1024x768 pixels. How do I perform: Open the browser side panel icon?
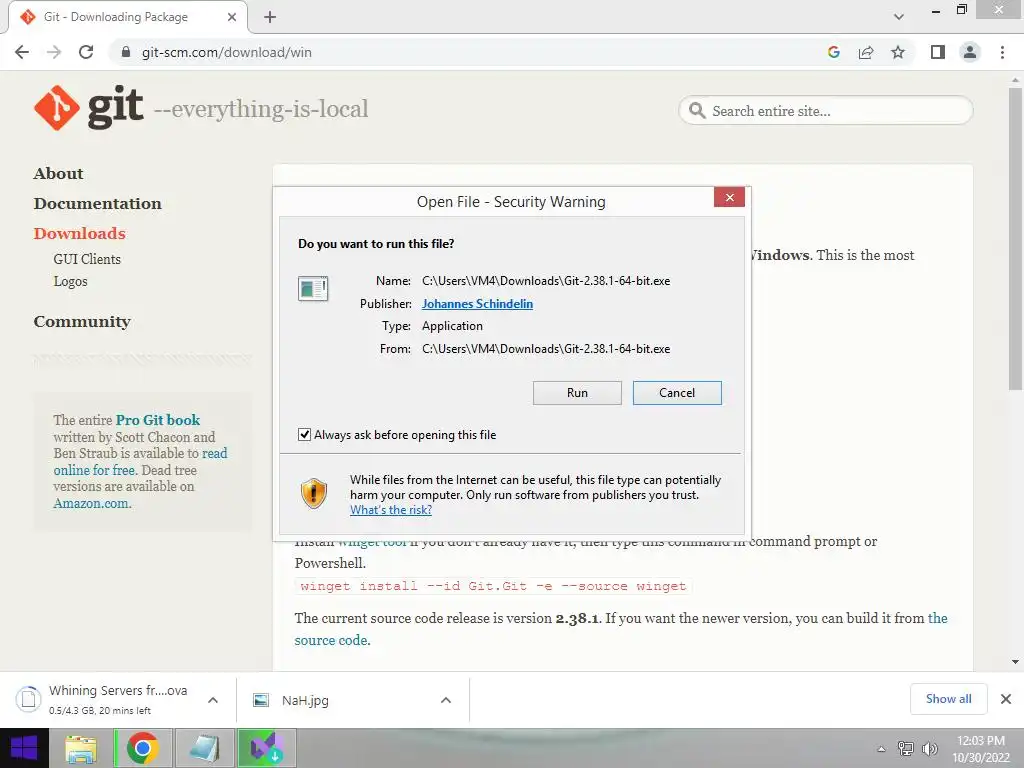coord(938,52)
